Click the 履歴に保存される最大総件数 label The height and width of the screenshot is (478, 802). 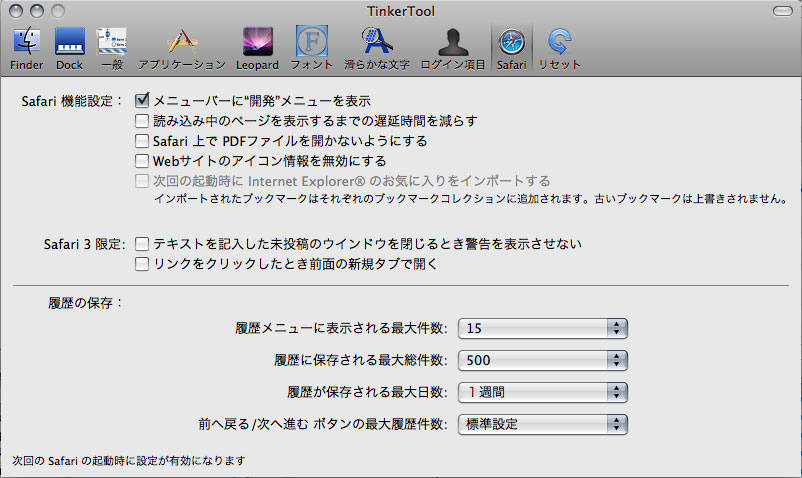click(361, 360)
